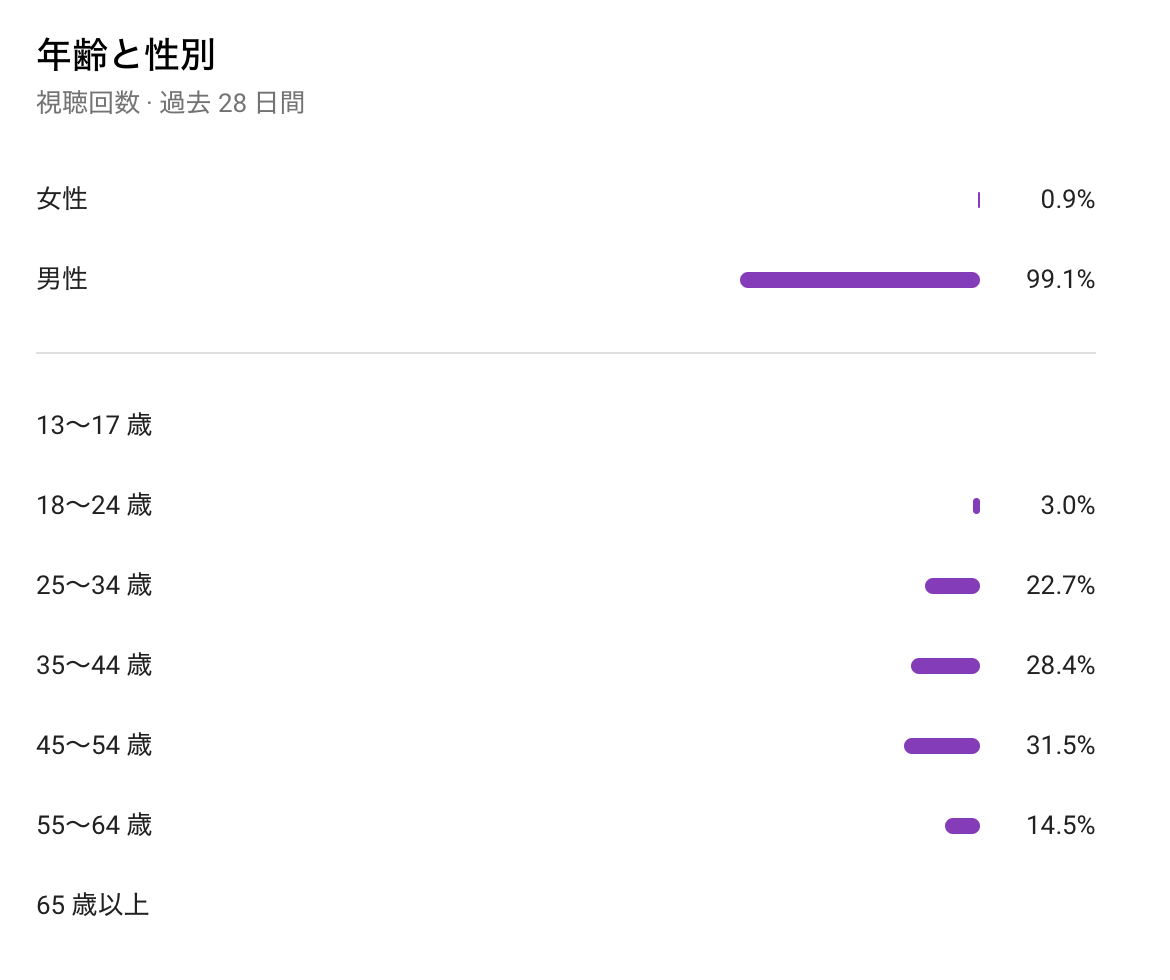Image resolution: width=1170 pixels, height=980 pixels.
Task: Click the small purple bar for 18〜24 歳
Action: (976, 506)
